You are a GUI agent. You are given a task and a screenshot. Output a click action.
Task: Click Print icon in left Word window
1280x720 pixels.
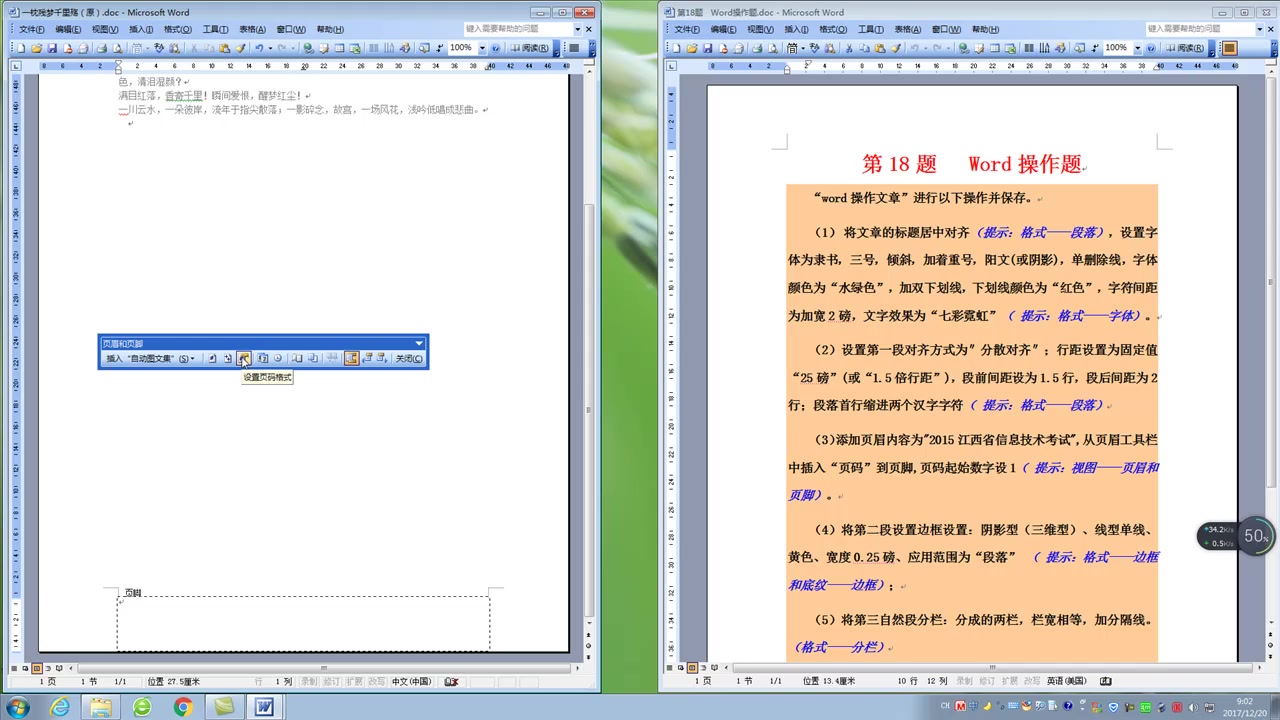[x=102, y=48]
